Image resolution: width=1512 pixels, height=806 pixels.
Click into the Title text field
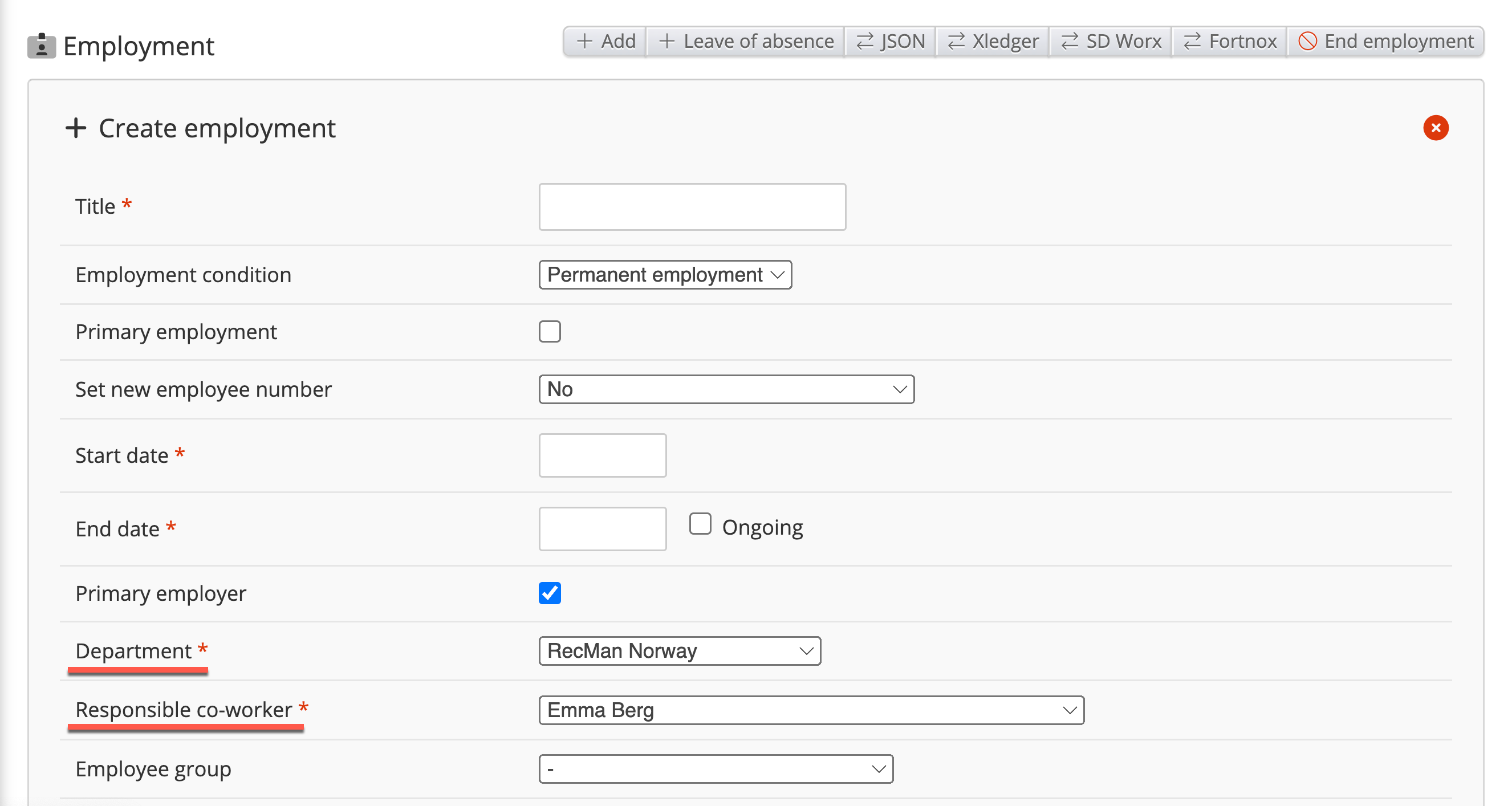[692, 207]
